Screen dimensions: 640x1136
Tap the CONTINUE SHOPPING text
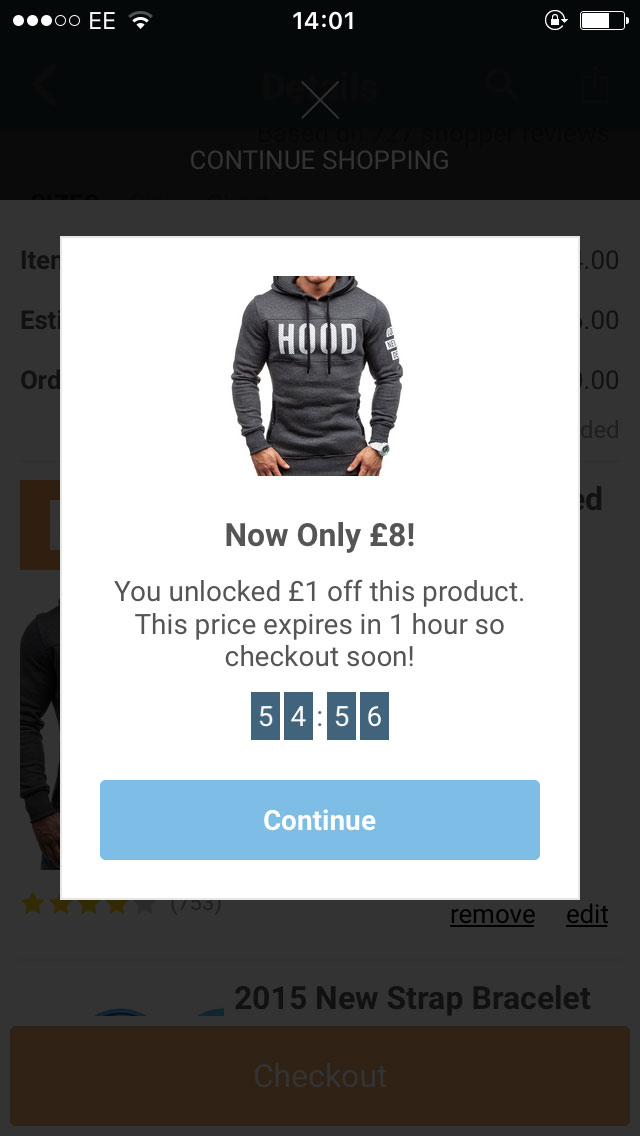click(320, 160)
